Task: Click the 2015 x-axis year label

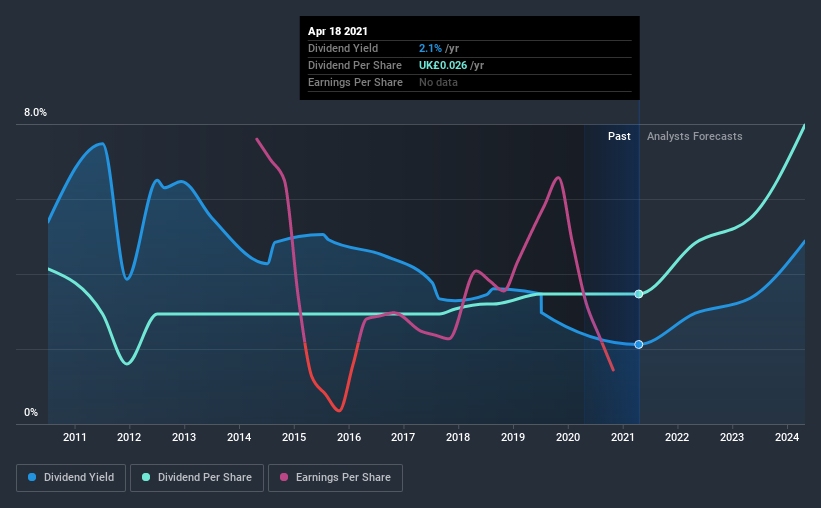Action: (x=294, y=437)
